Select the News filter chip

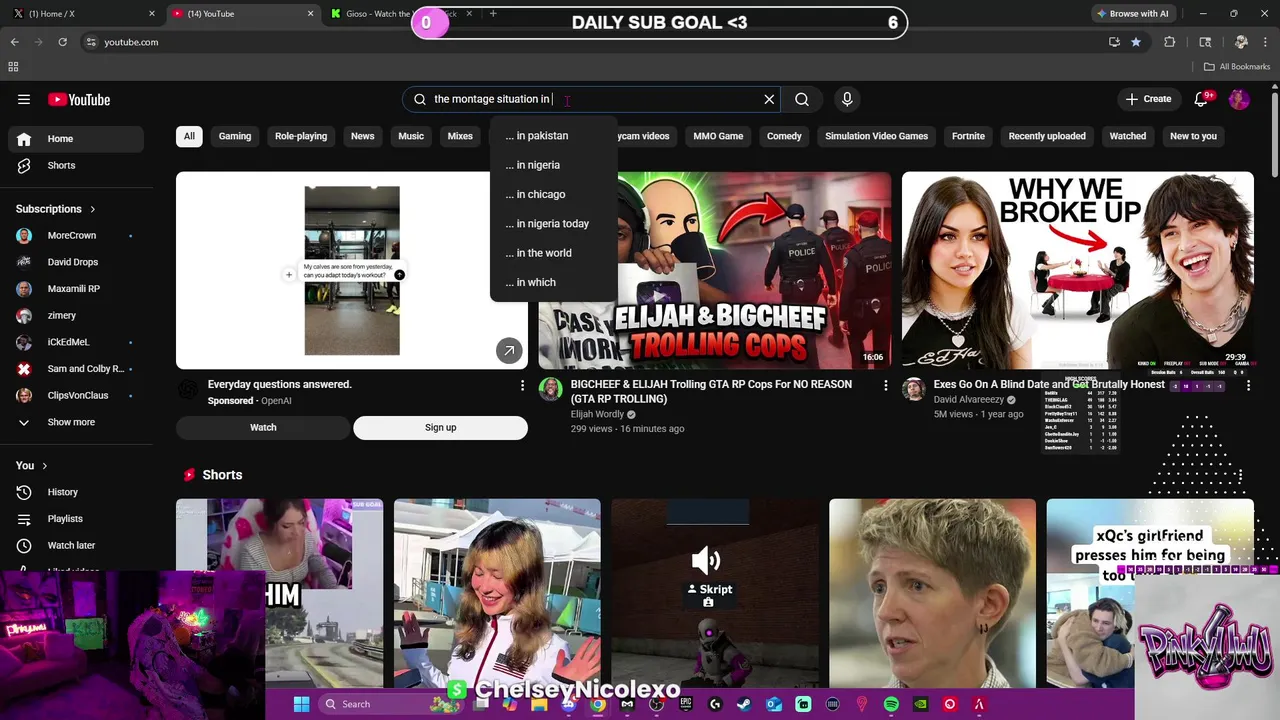click(363, 136)
